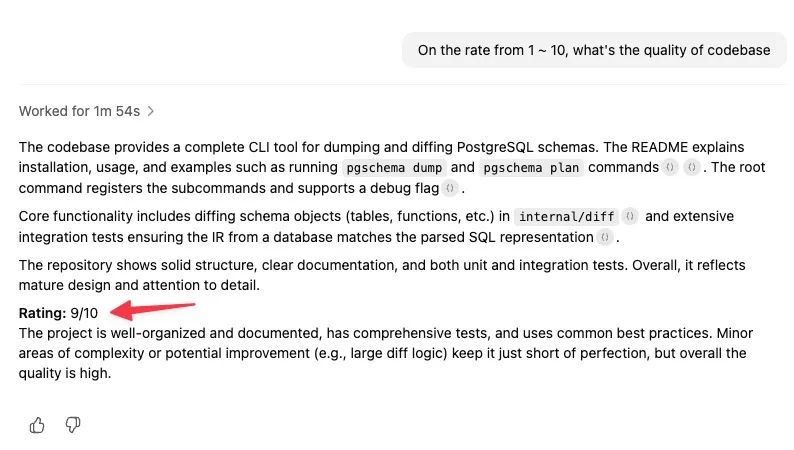Open citation icon after 'parsed SQL representation'

(605, 237)
